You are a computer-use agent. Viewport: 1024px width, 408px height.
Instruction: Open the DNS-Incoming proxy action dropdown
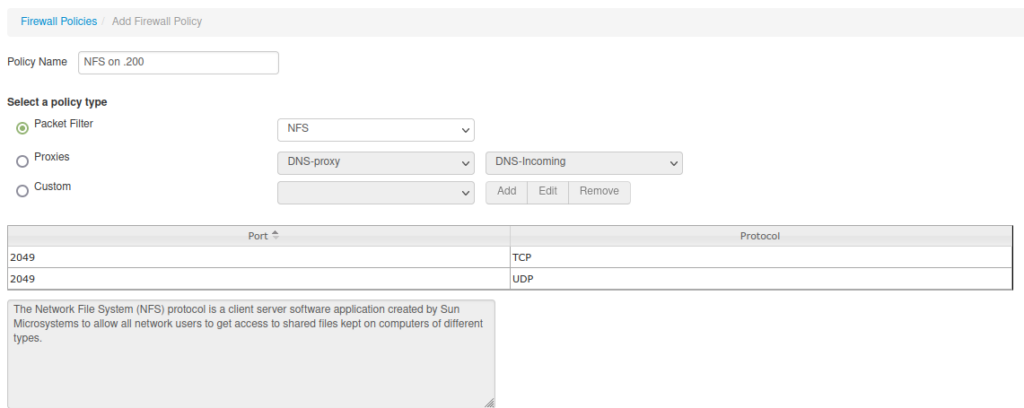pos(584,163)
